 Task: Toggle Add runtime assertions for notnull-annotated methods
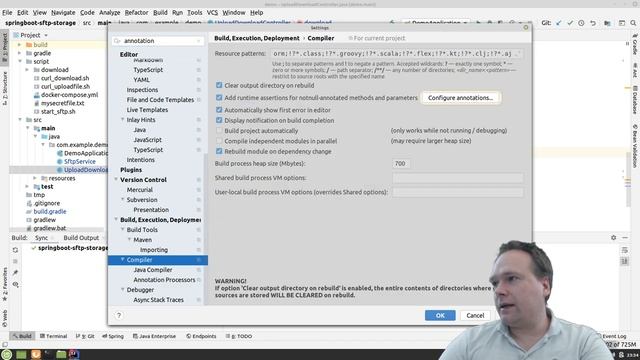(x=219, y=98)
